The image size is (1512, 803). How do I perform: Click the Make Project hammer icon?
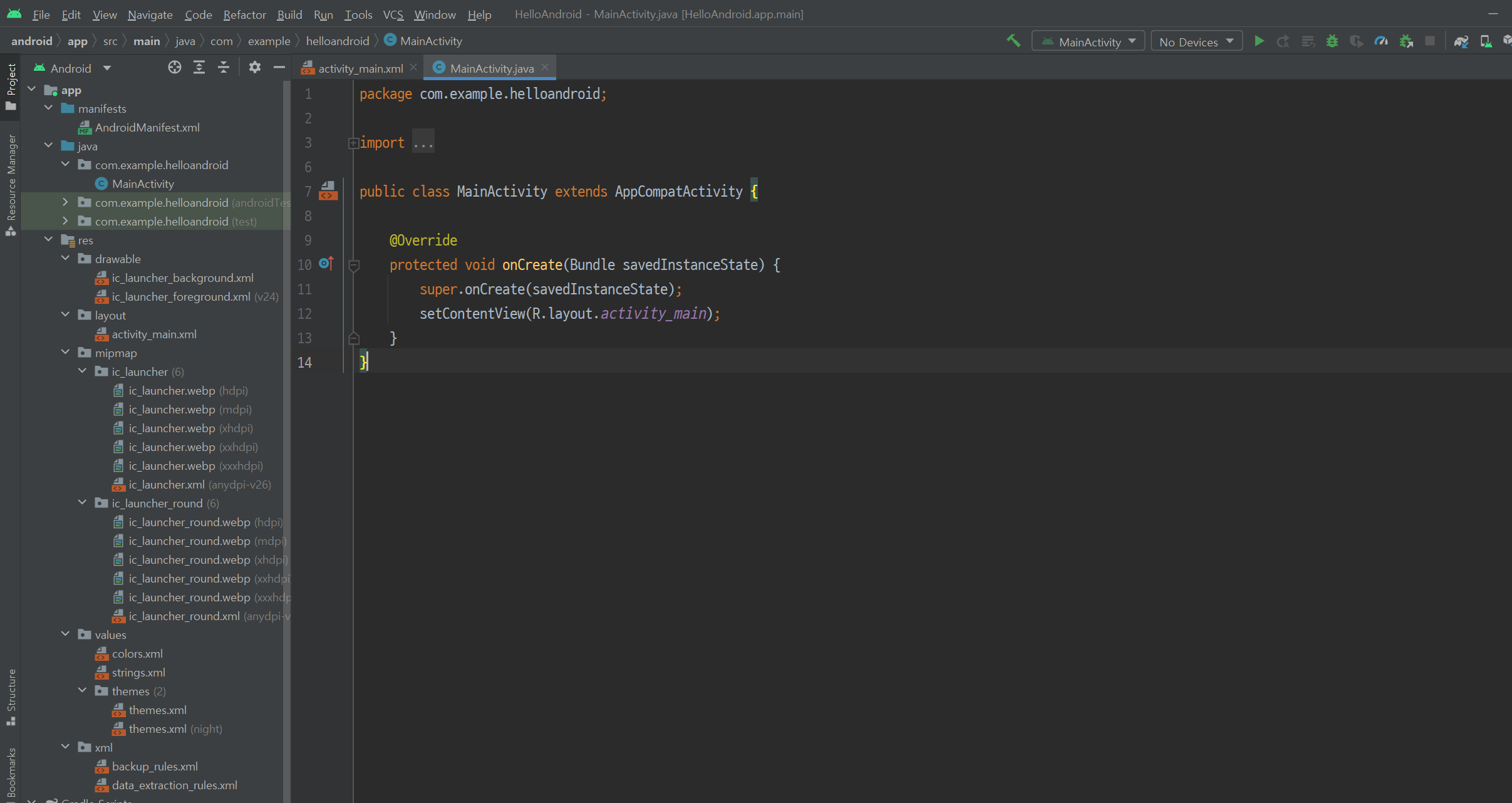(x=1013, y=41)
